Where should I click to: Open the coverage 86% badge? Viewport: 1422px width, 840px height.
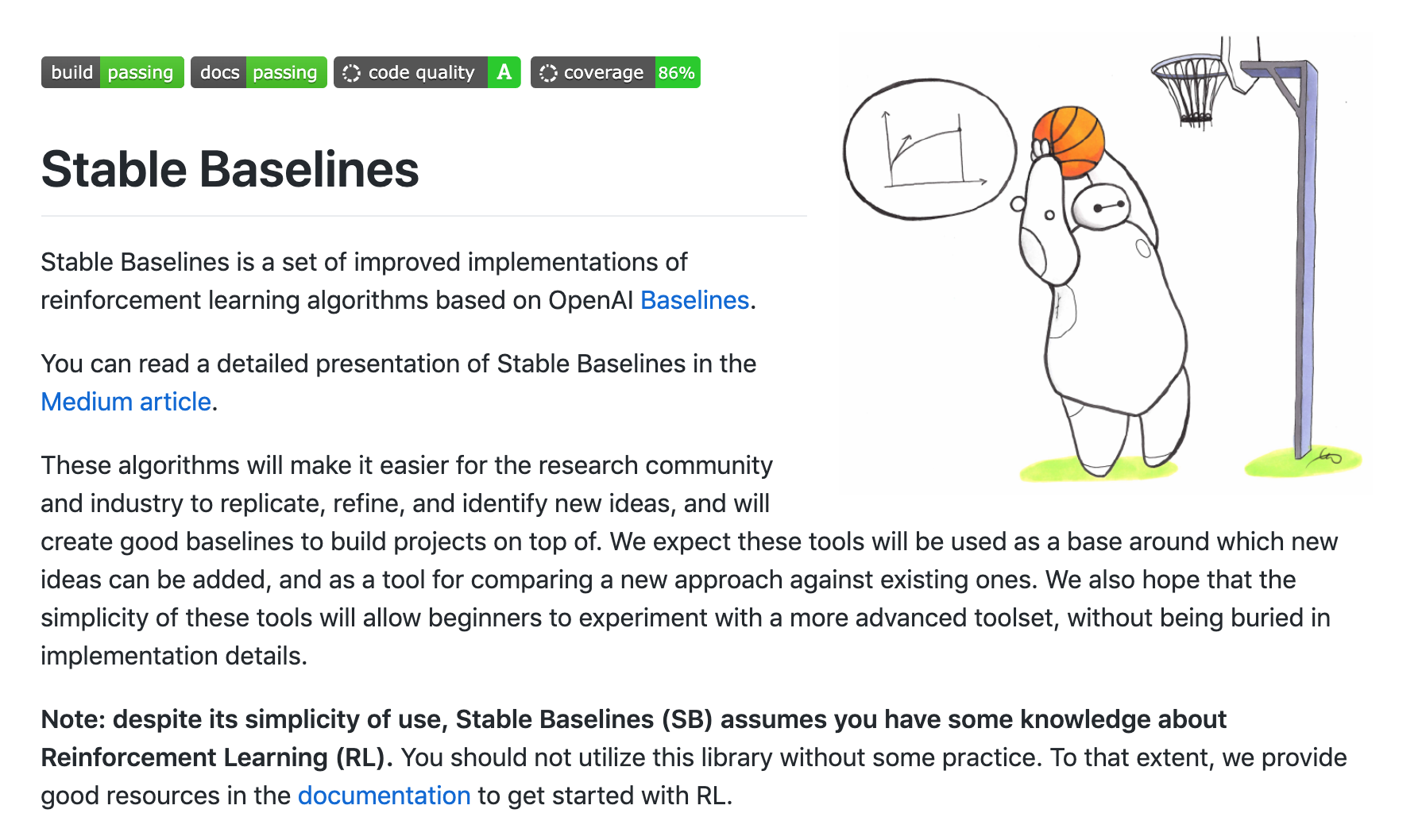pyautogui.click(x=615, y=72)
